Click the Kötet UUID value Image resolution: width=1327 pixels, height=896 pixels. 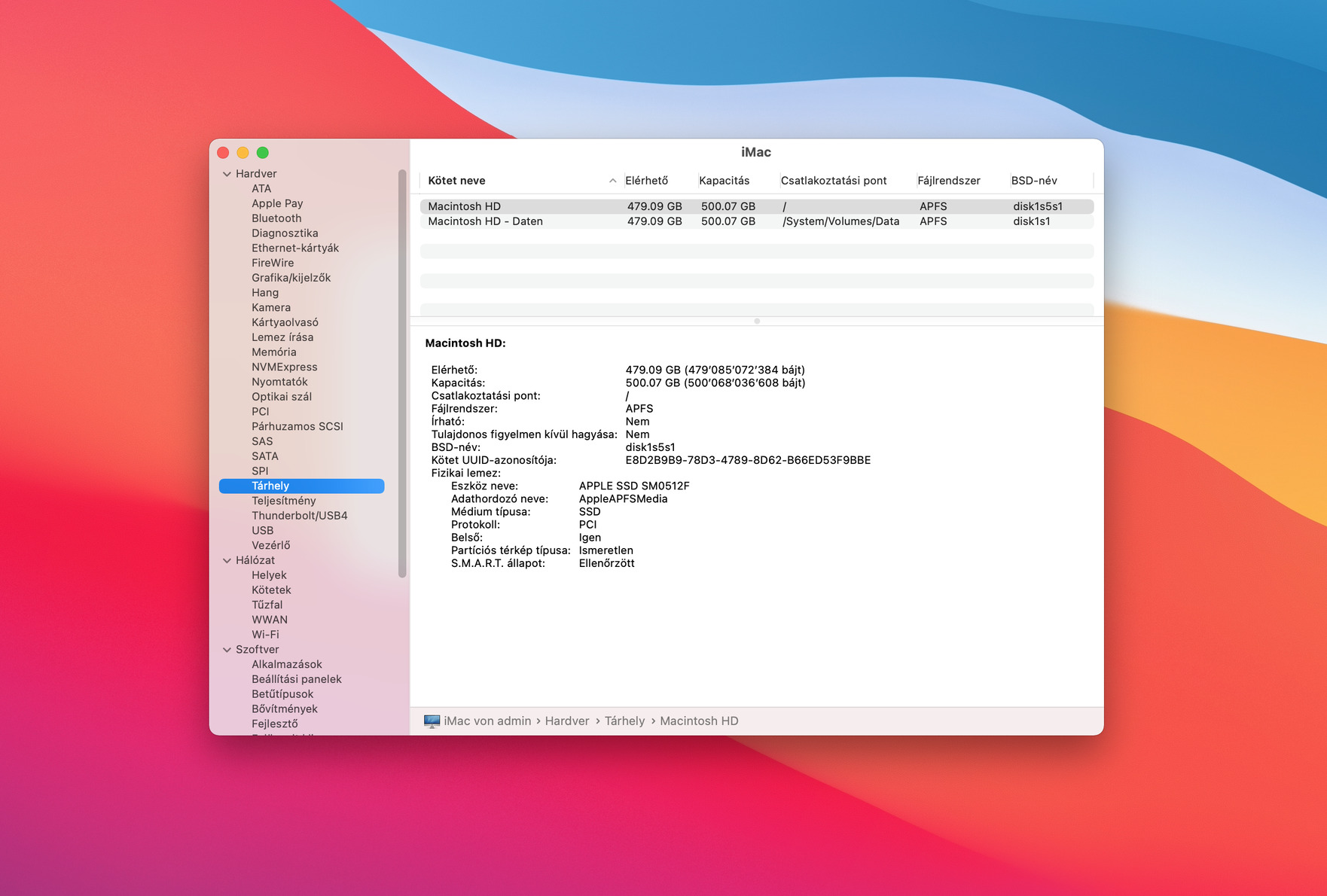(x=748, y=460)
